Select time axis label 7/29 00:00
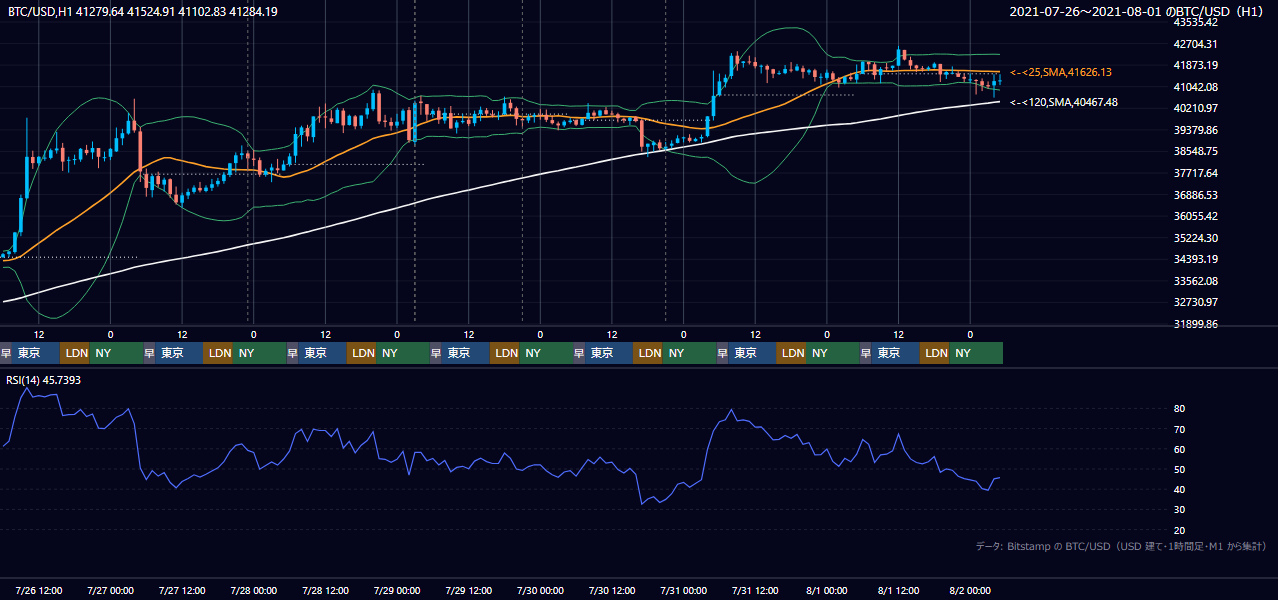 [x=397, y=590]
